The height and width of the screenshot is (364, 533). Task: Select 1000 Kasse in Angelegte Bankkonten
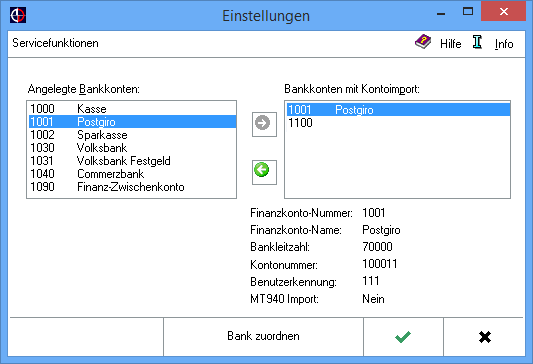132,109
